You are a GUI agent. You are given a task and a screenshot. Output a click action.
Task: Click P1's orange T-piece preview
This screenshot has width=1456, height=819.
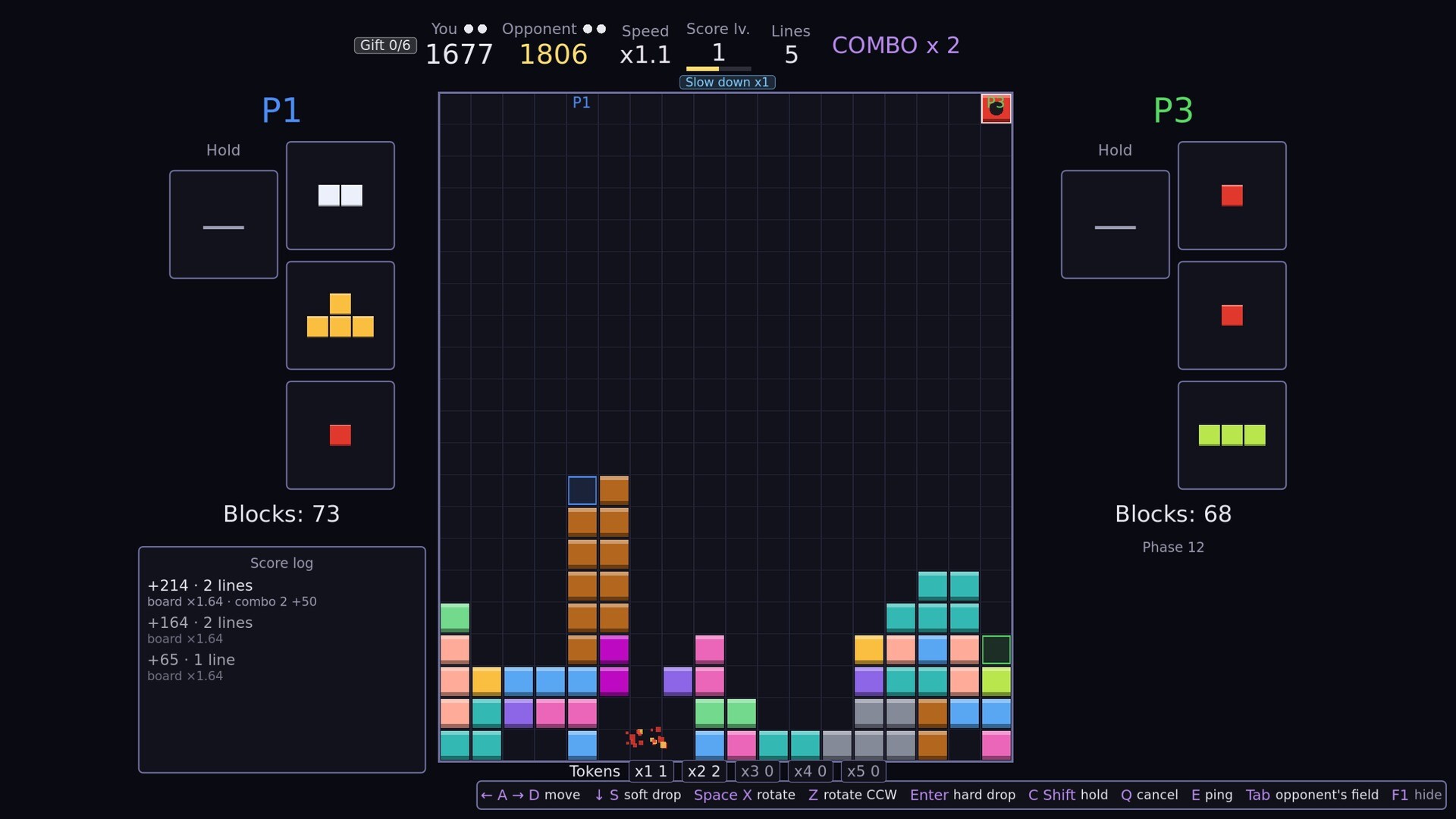[340, 315]
